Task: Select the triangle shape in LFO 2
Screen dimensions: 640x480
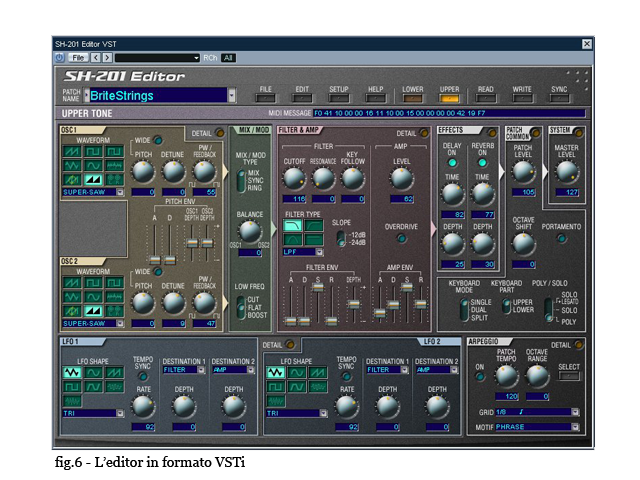Action: point(276,373)
